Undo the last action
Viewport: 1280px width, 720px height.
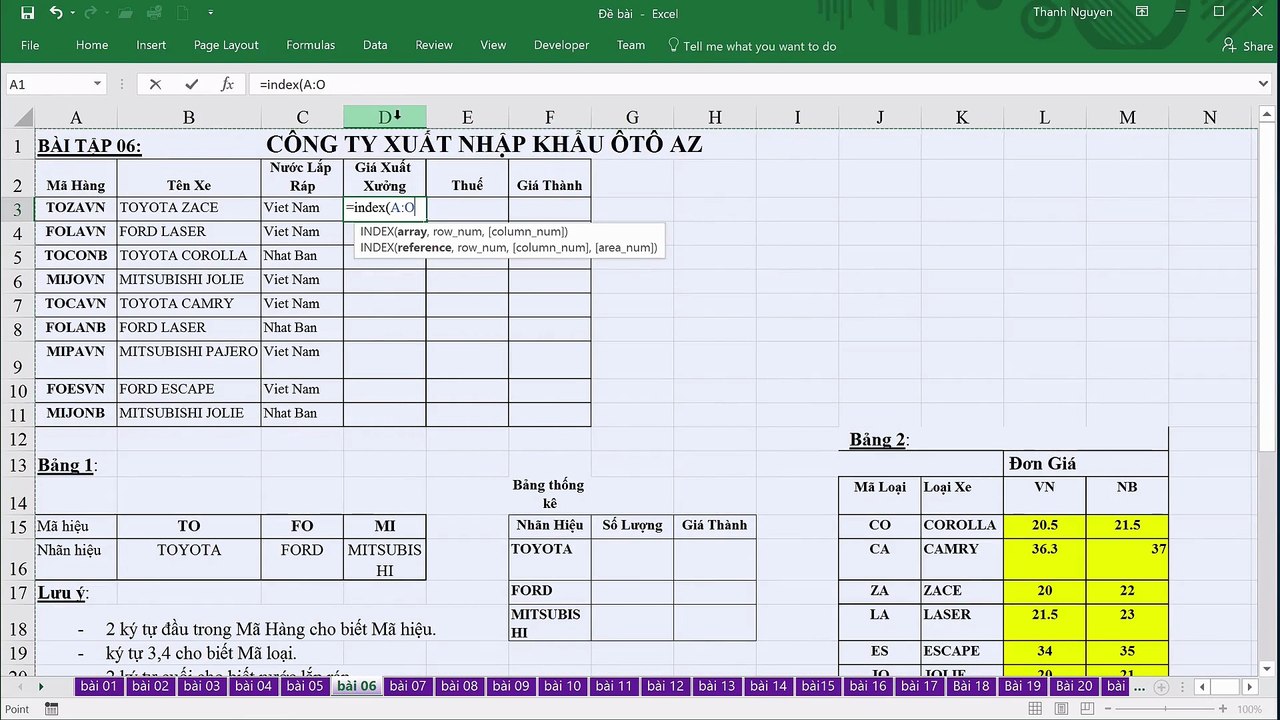pyautogui.click(x=55, y=13)
